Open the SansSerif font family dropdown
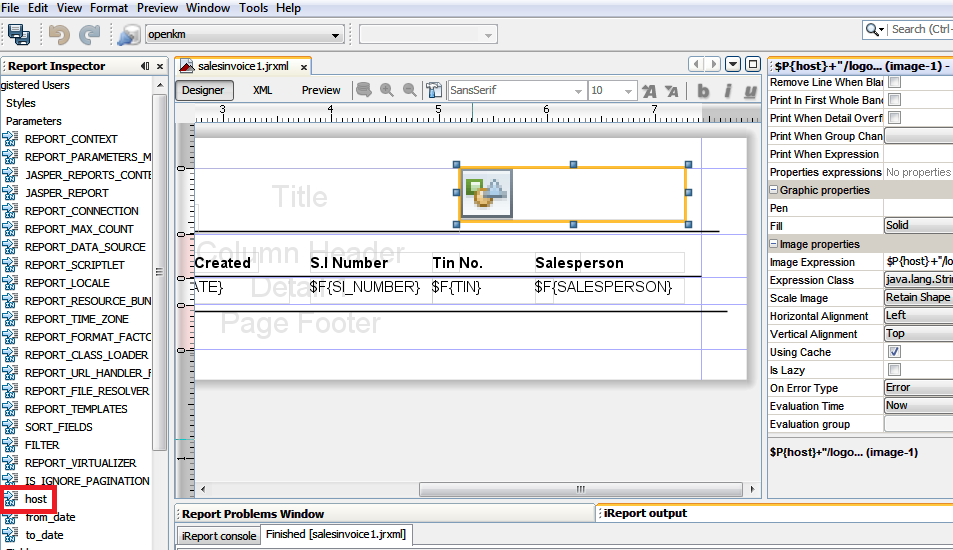This screenshot has height=550, width=953. click(x=577, y=91)
